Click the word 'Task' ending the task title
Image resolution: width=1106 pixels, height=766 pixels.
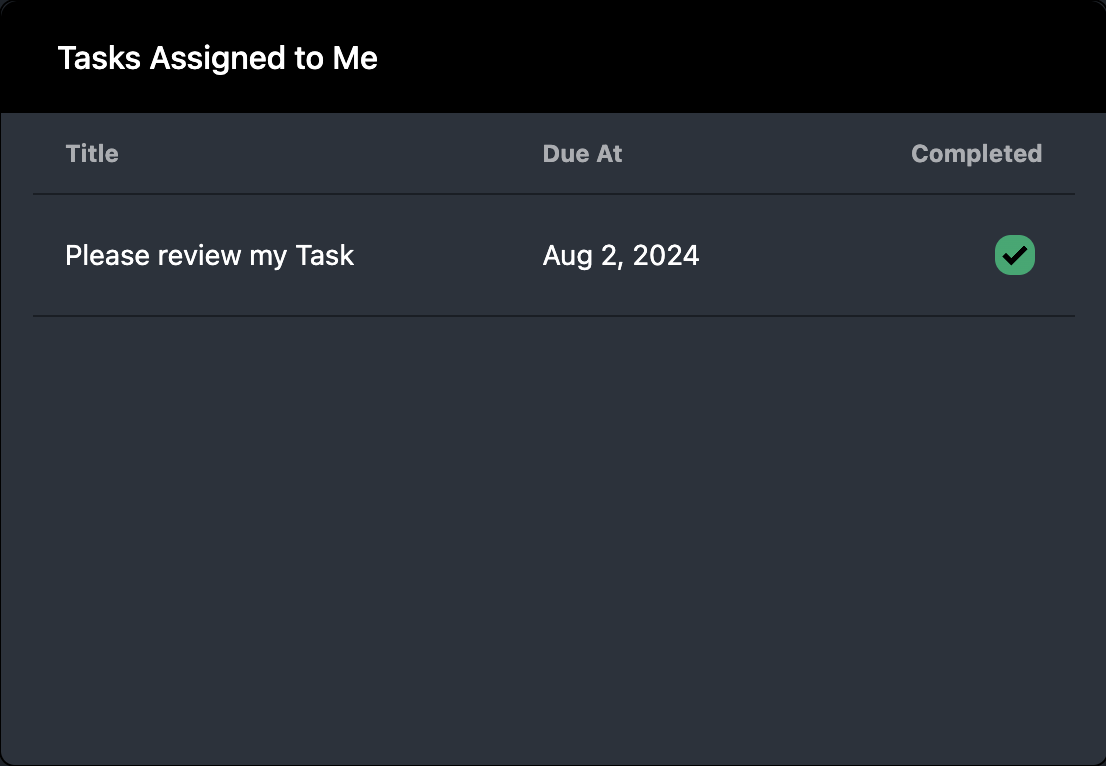click(325, 256)
